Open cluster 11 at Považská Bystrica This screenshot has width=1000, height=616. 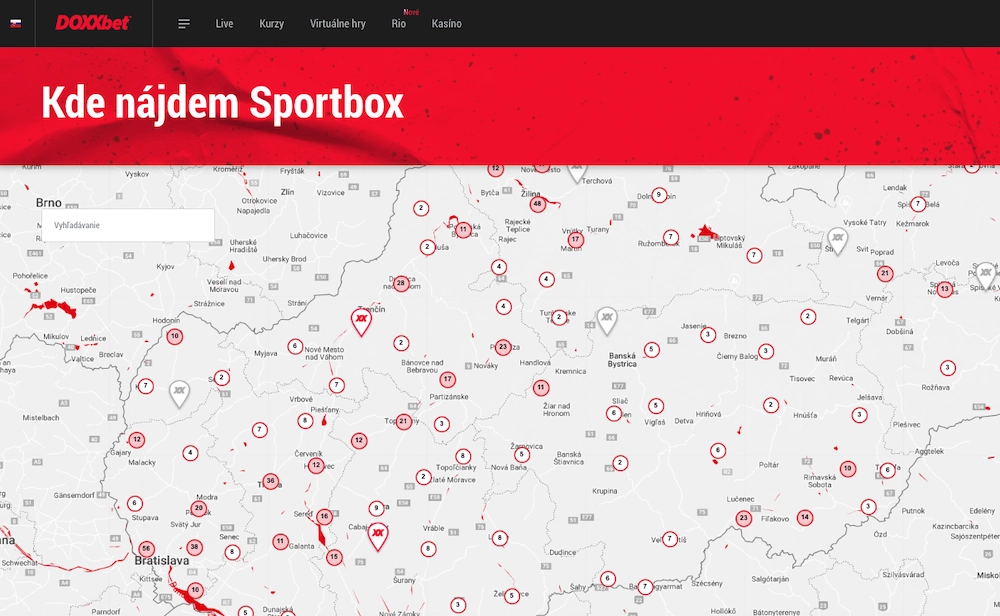pos(464,229)
